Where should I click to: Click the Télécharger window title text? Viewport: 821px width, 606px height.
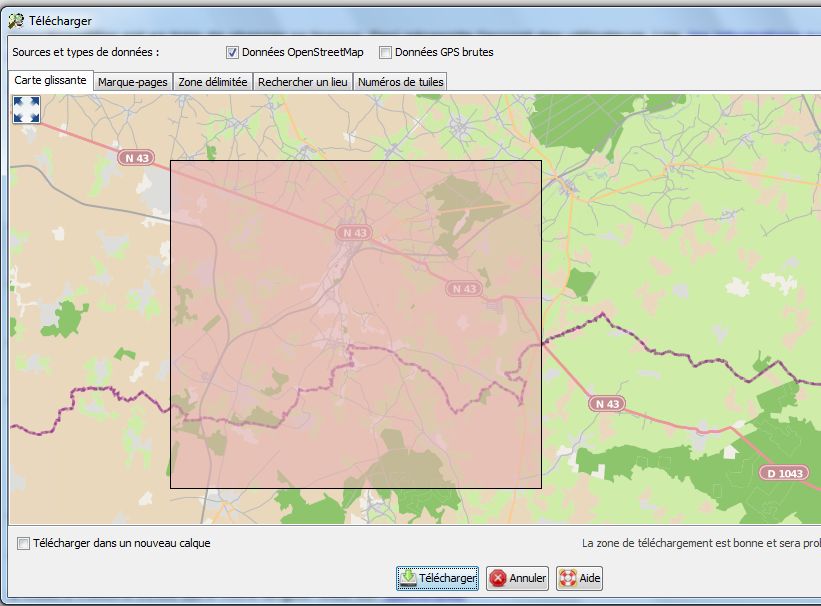tap(59, 20)
